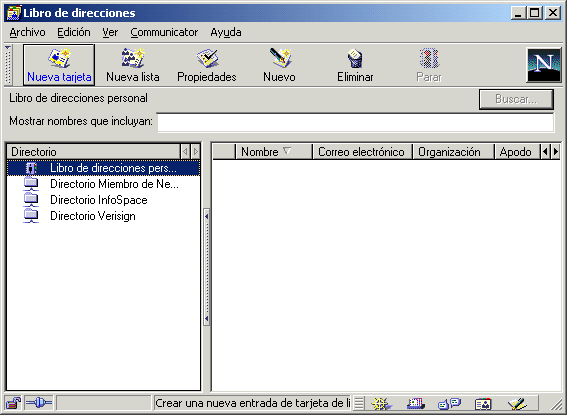
Task: Sort by the Nombre column header
Action: click(274, 152)
